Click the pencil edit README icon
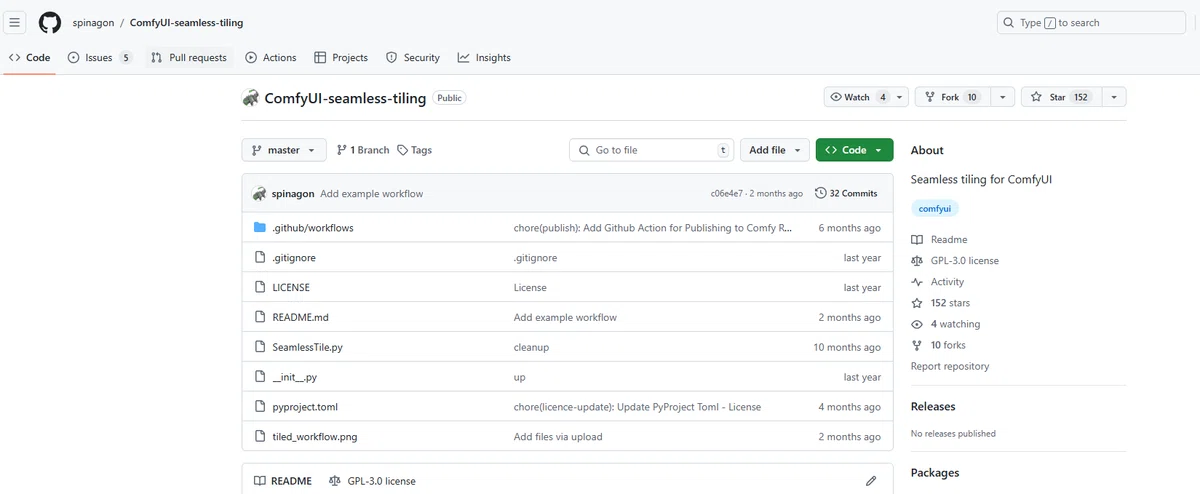Image resolution: width=1200 pixels, height=494 pixels. point(871,481)
